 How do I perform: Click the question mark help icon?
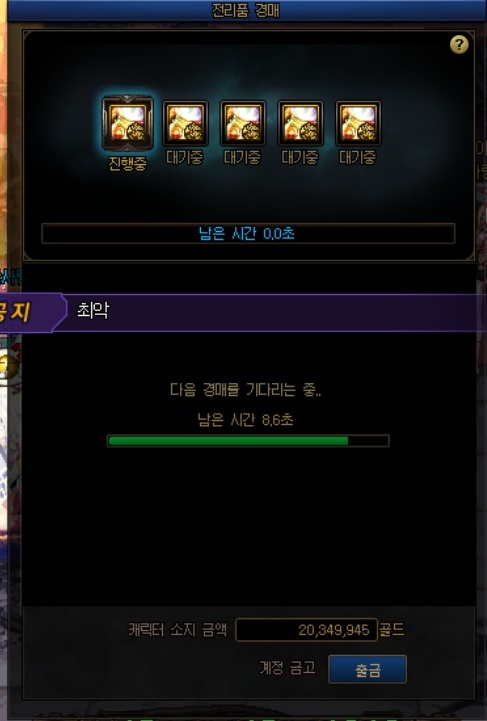[459, 45]
